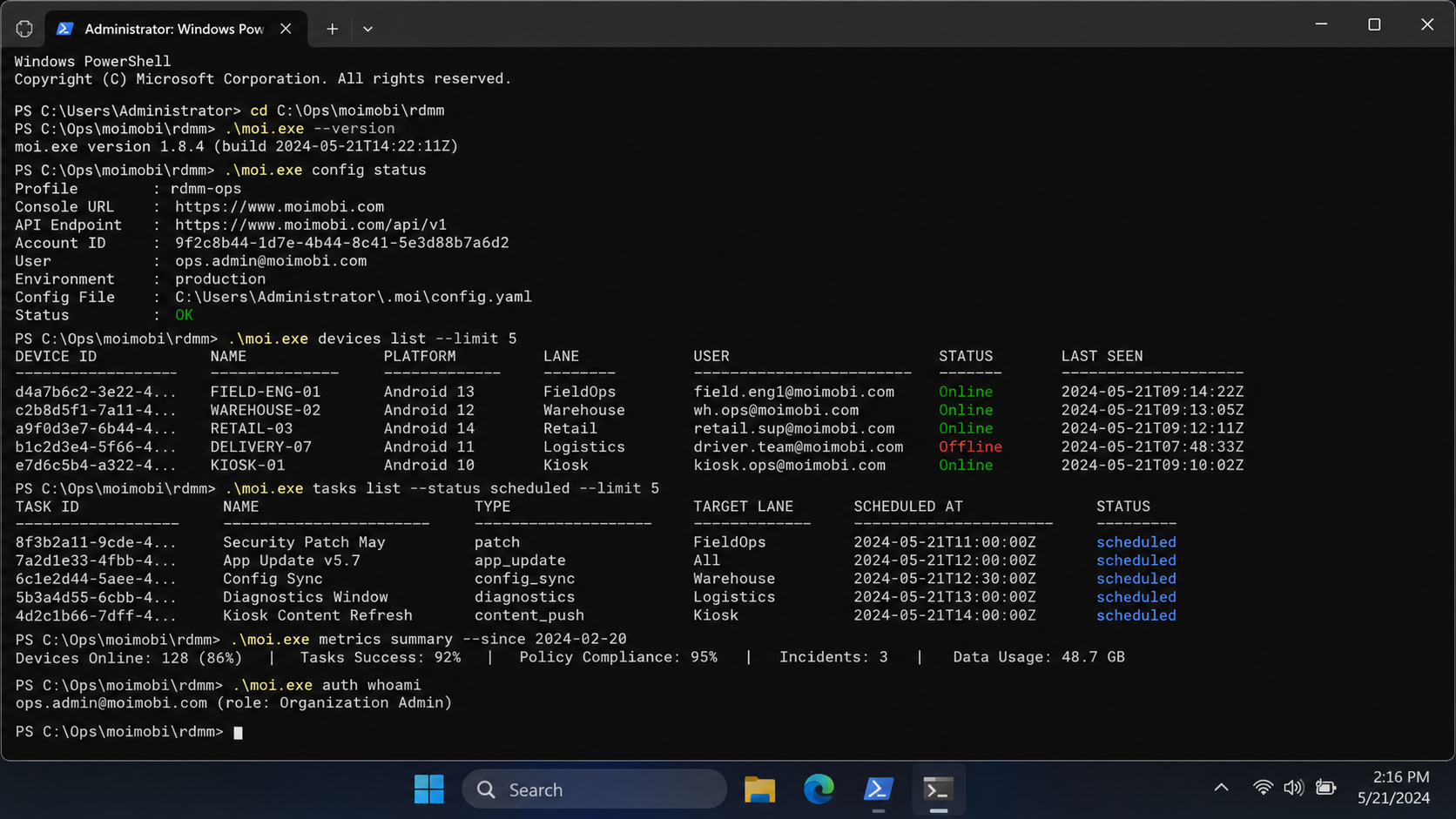Viewport: 1456px width, 819px height.
Task: Click the scheduled status of Security Patch May
Action: click(x=1136, y=543)
